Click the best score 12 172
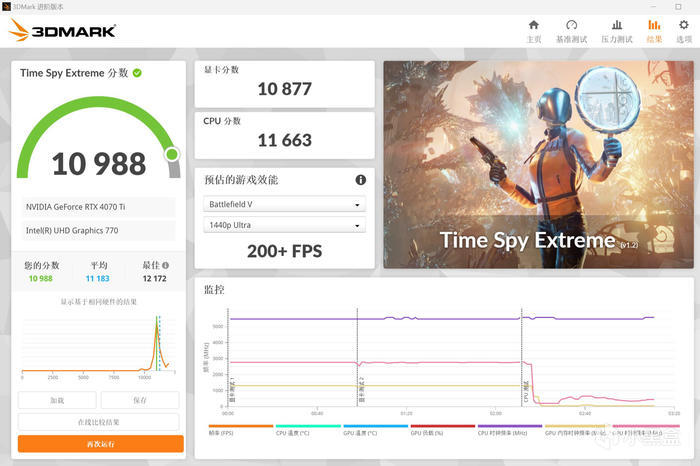This screenshot has height=466, width=700. [154, 278]
